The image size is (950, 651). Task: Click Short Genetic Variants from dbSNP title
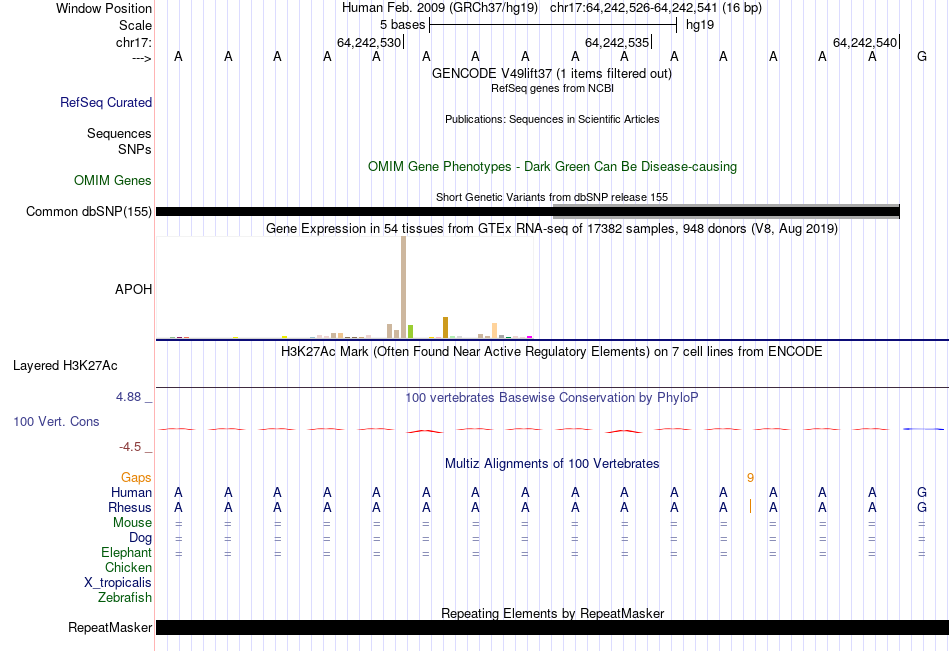click(552, 197)
